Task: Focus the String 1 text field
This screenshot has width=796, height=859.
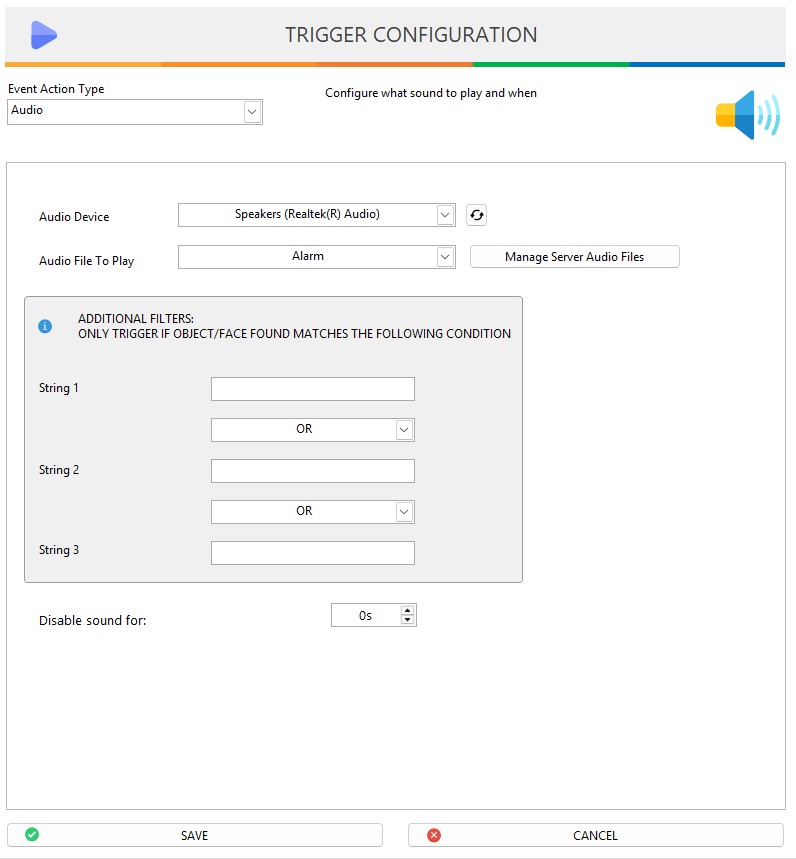Action: pyautogui.click(x=313, y=389)
